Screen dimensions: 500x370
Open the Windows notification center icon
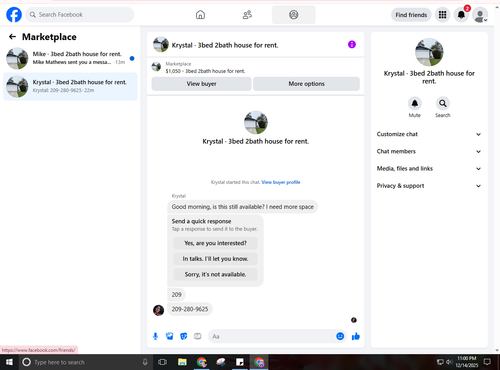[487, 362]
